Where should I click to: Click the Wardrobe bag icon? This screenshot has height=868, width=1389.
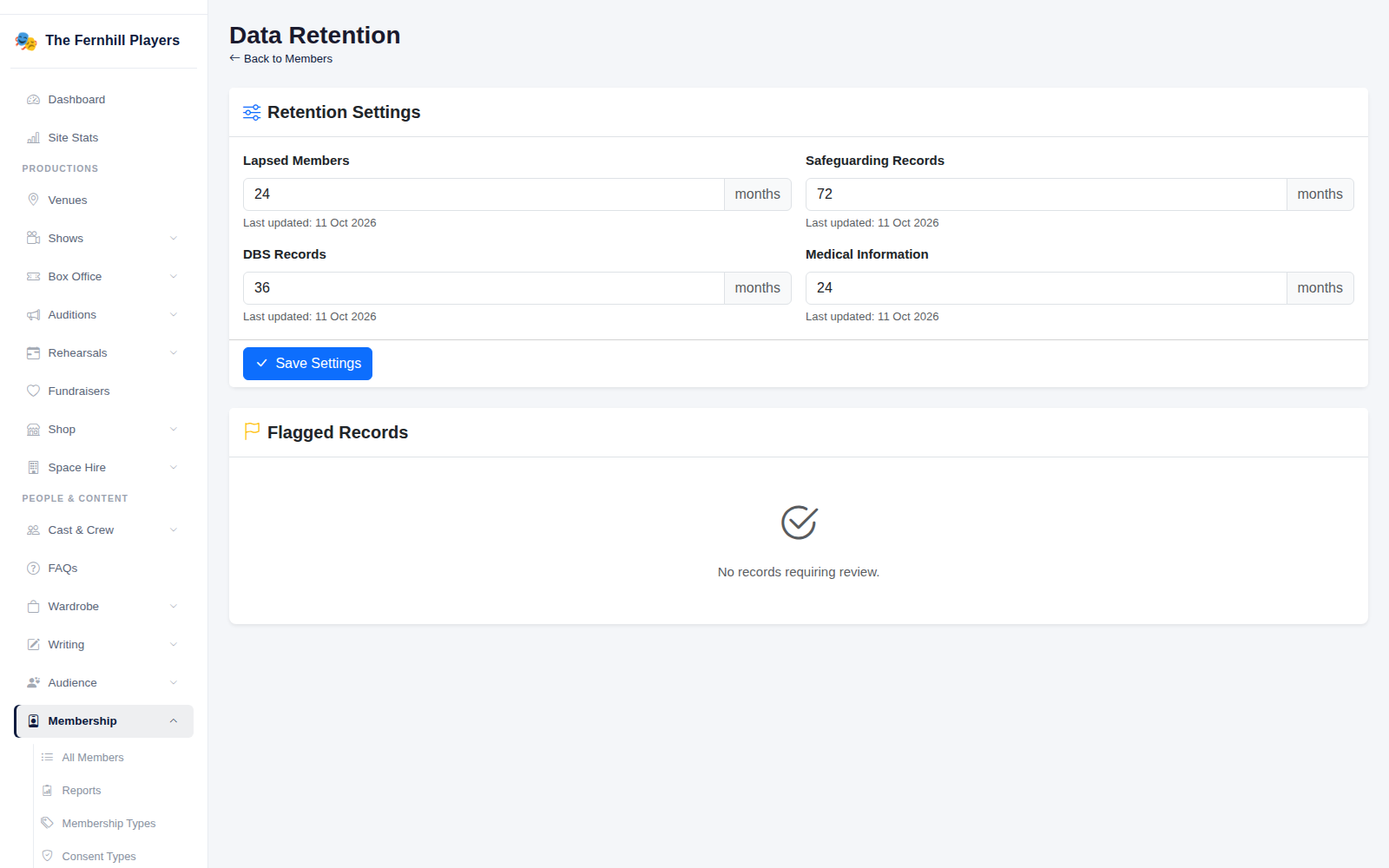[x=33, y=607]
